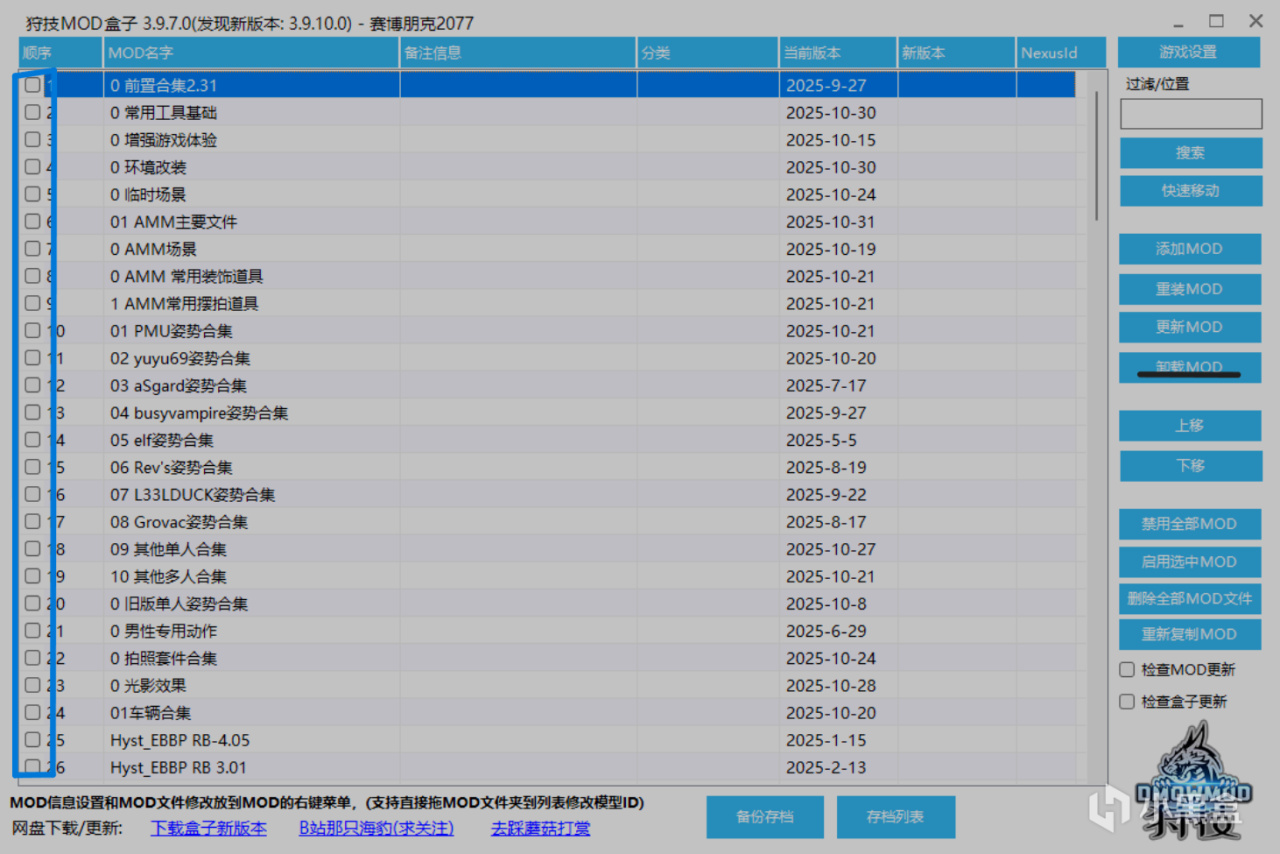1280x854 pixels.
Task: Select the 04 busyvampire姿势合集 mod name
Action: (199, 412)
